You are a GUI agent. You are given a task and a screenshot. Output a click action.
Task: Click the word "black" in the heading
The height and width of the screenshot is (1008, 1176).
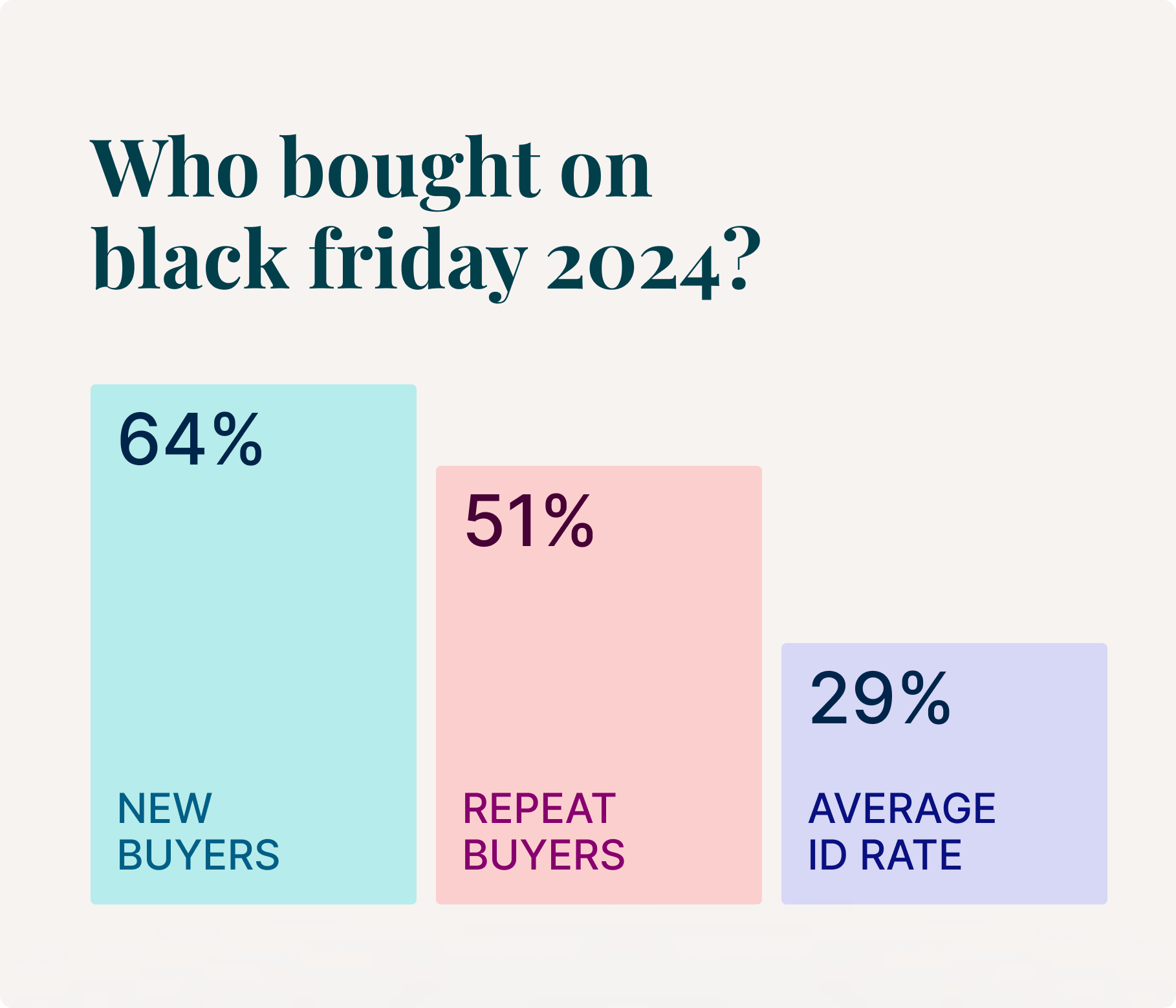(191, 259)
